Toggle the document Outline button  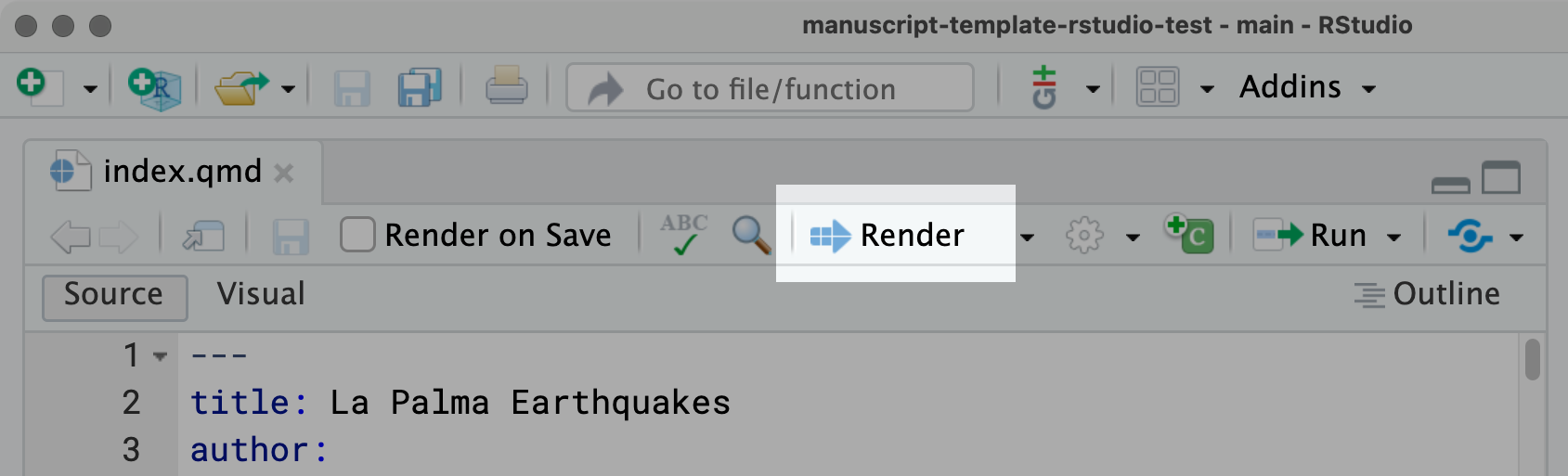(x=1428, y=295)
